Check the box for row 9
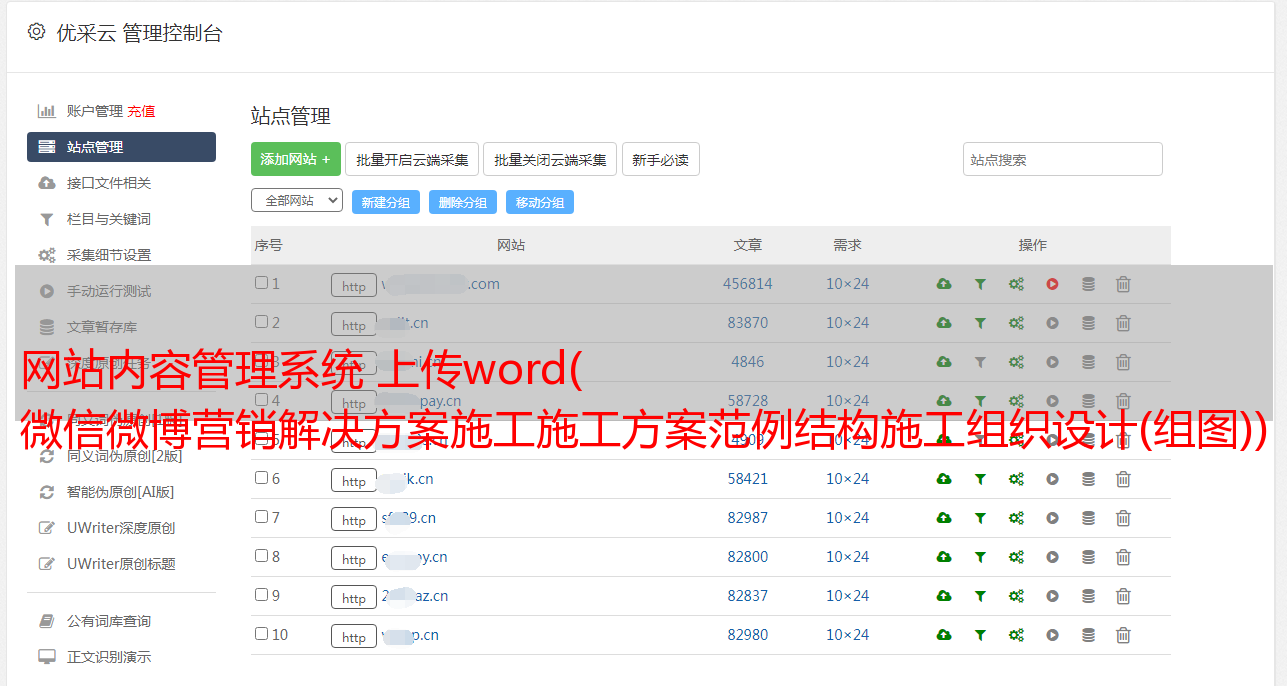 click(261, 595)
